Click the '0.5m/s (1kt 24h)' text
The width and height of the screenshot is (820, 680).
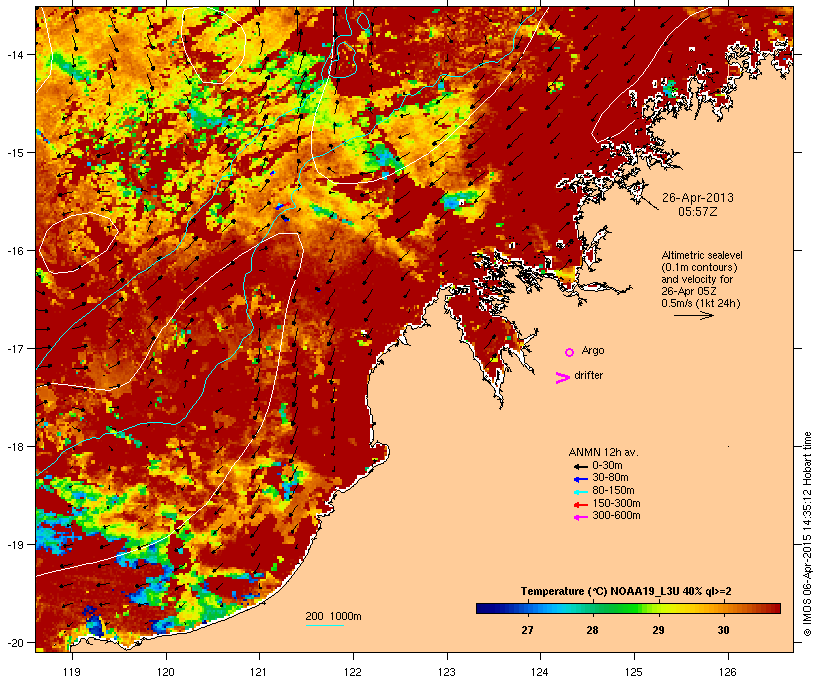pyautogui.click(x=701, y=303)
